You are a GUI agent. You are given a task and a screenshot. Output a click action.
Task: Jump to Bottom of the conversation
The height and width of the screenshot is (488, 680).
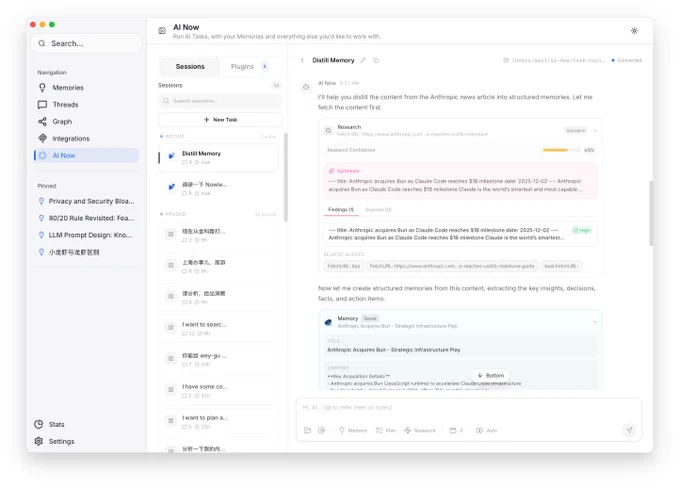(490, 375)
